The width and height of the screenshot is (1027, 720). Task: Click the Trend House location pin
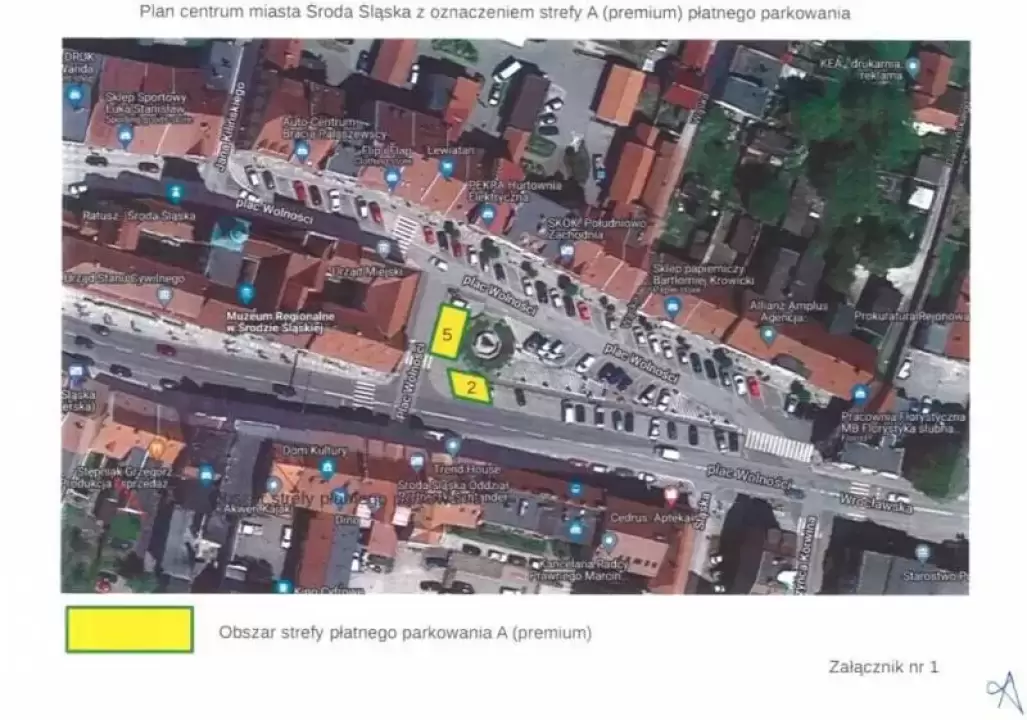coord(453,445)
